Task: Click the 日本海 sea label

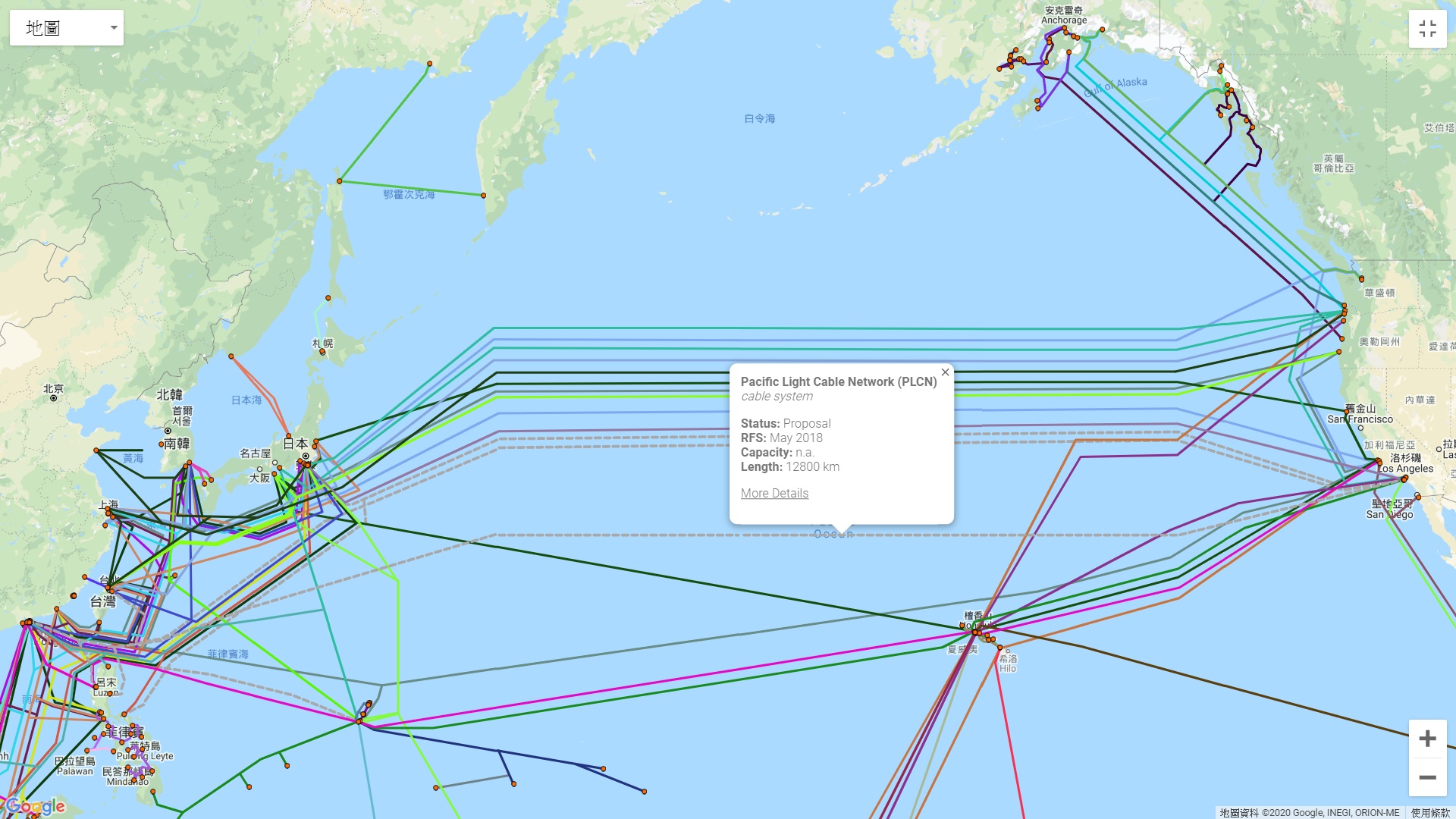Action: tap(246, 400)
